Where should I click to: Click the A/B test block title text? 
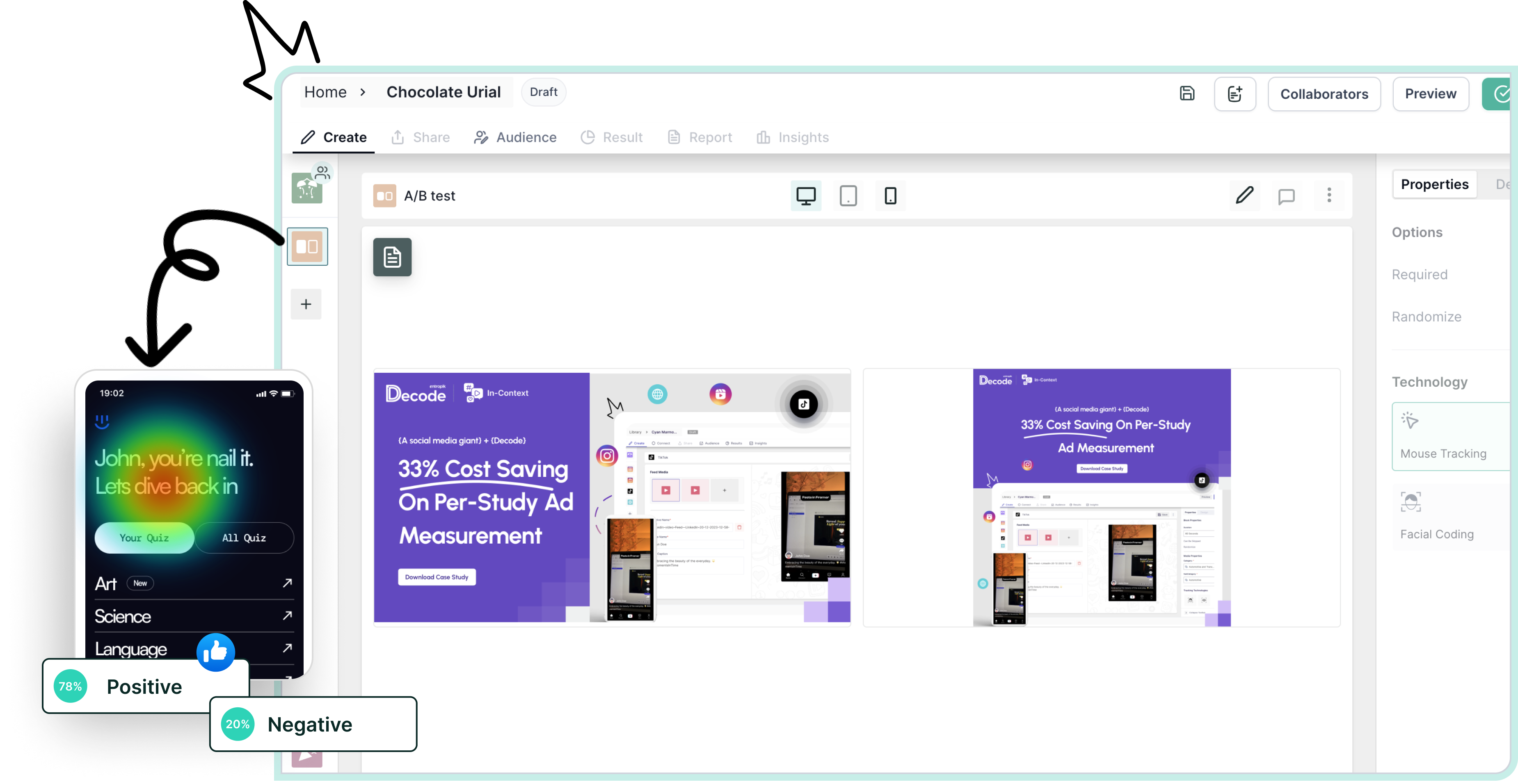[x=429, y=196]
